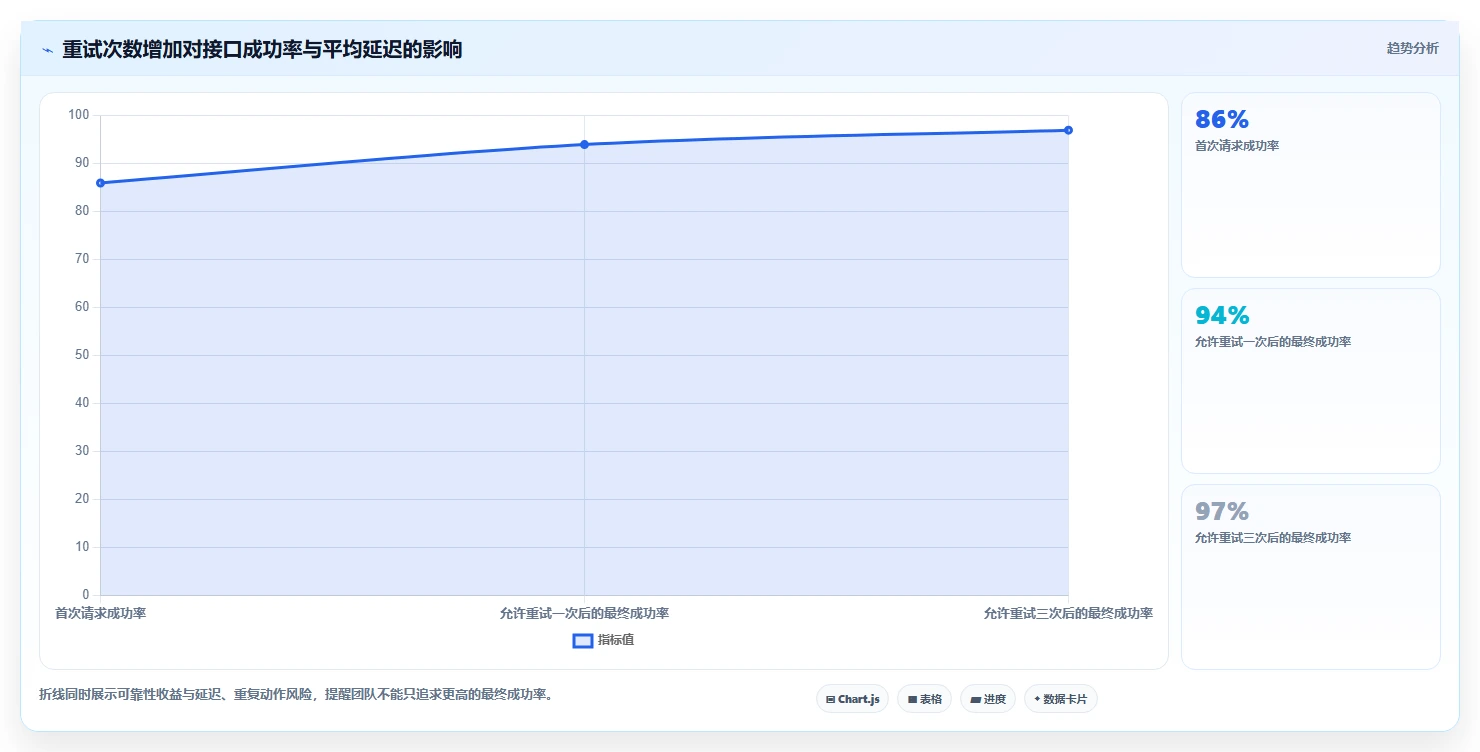Select the 数据卡片 tag pill

pyautogui.click(x=1060, y=699)
